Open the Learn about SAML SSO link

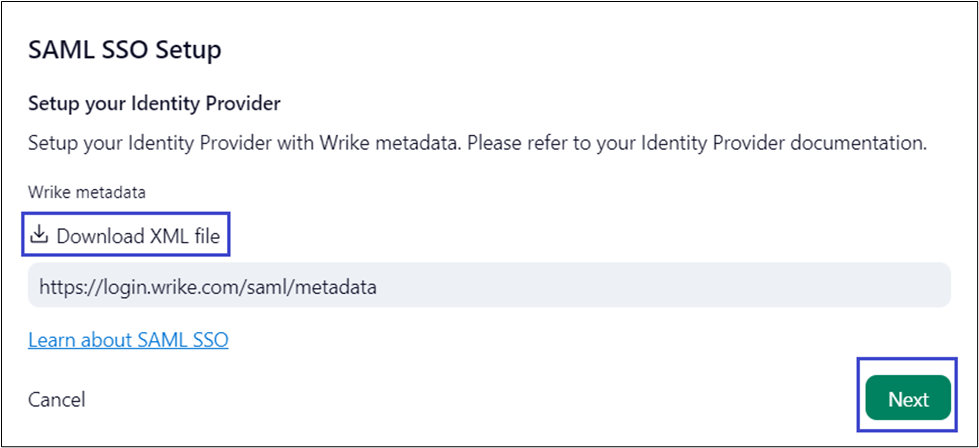(x=128, y=340)
